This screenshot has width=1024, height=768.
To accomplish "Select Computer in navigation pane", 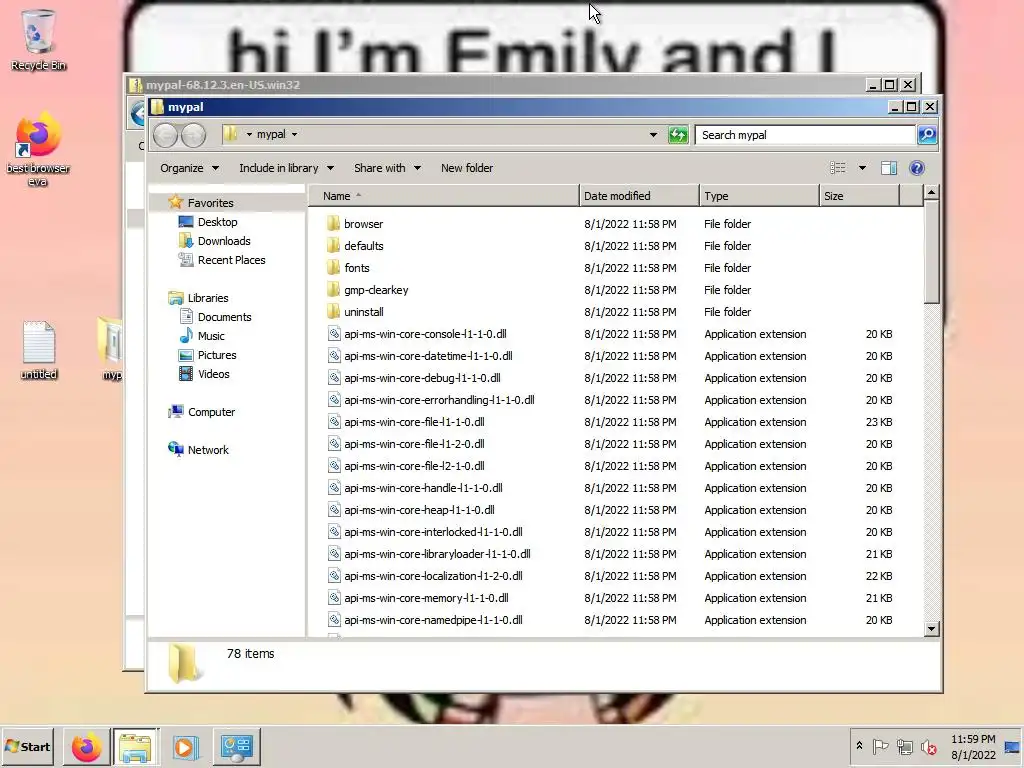I will [x=211, y=412].
